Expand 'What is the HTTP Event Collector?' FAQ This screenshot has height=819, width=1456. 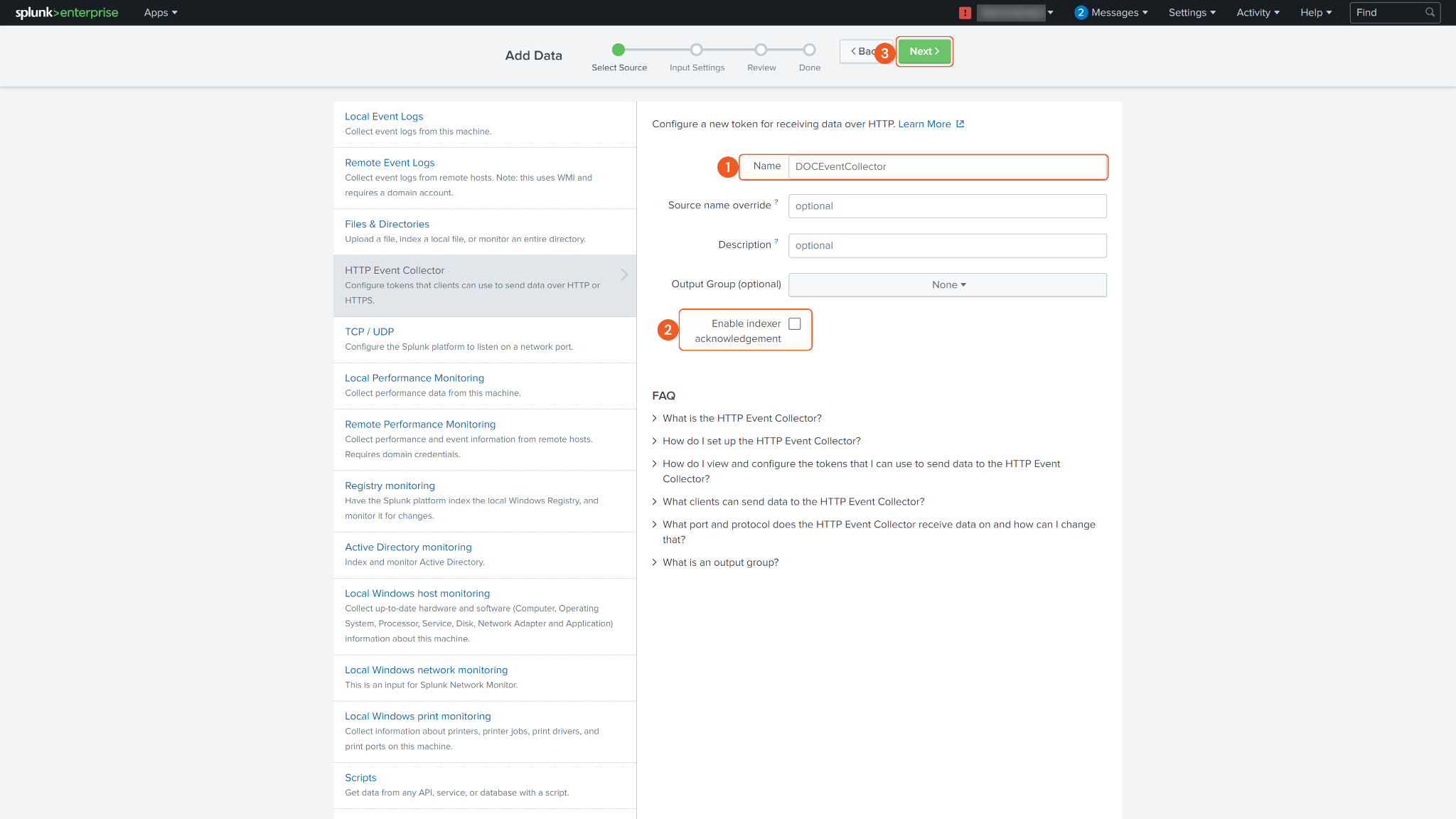pyautogui.click(x=742, y=418)
